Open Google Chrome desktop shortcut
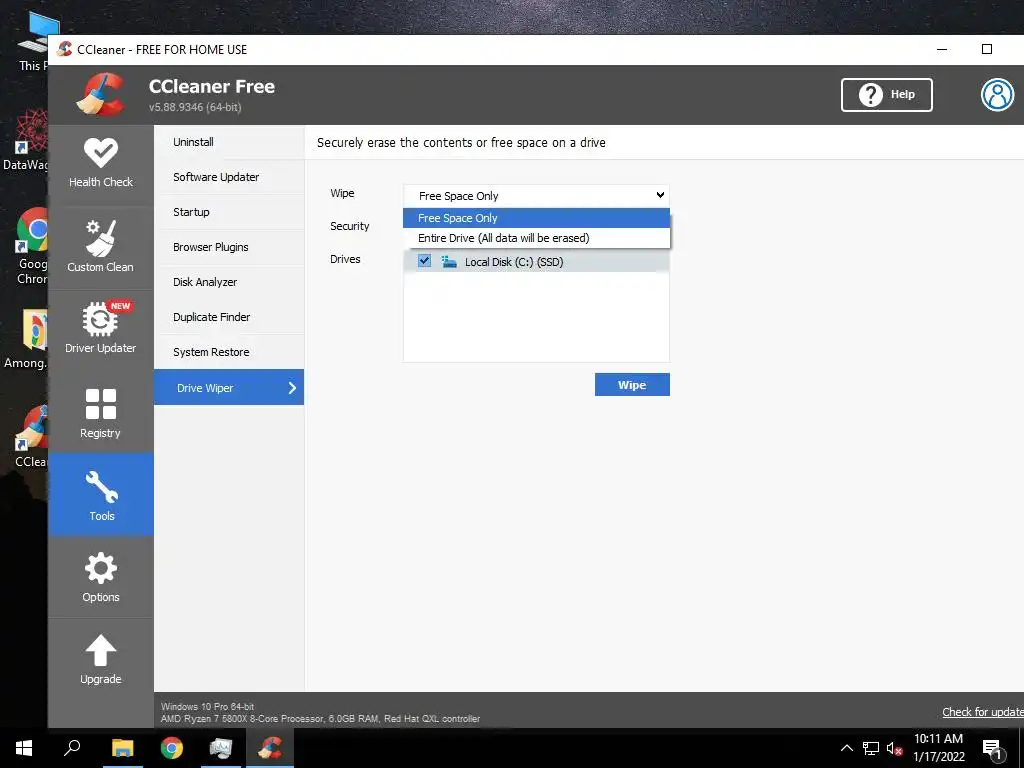 point(33,246)
